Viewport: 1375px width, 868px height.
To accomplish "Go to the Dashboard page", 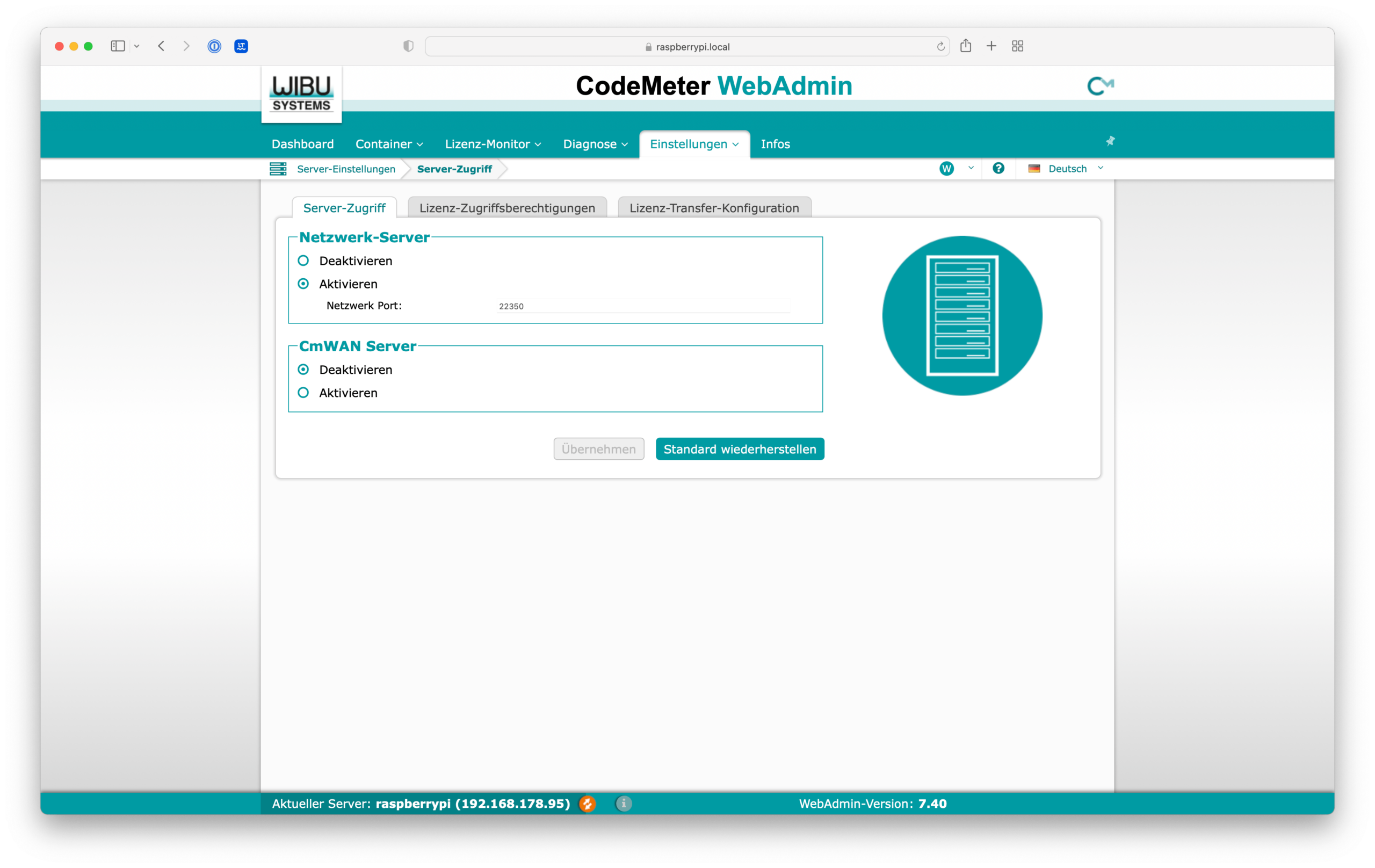I will (302, 144).
